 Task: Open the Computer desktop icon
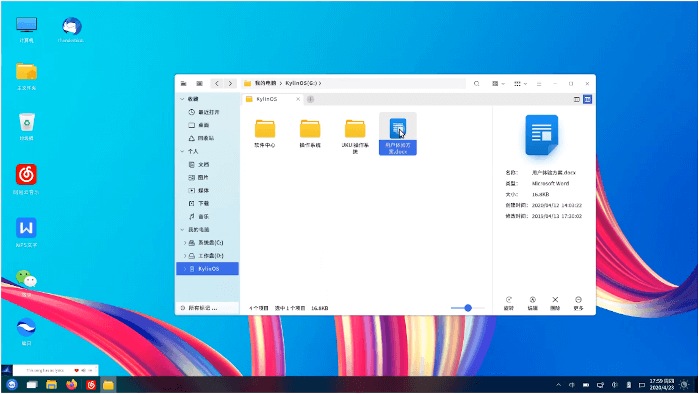[x=26, y=29]
